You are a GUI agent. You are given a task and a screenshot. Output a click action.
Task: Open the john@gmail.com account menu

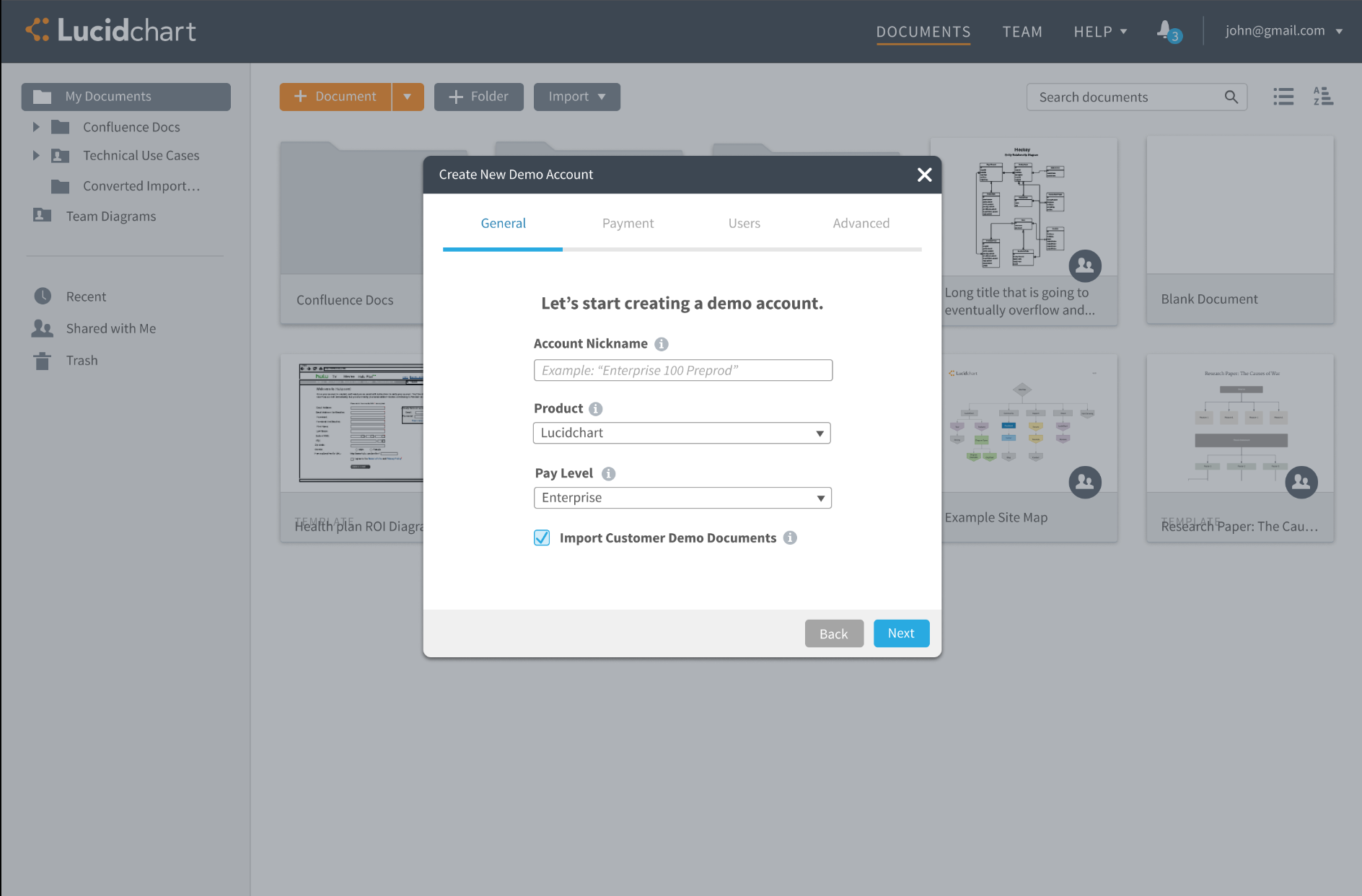click(x=1284, y=30)
